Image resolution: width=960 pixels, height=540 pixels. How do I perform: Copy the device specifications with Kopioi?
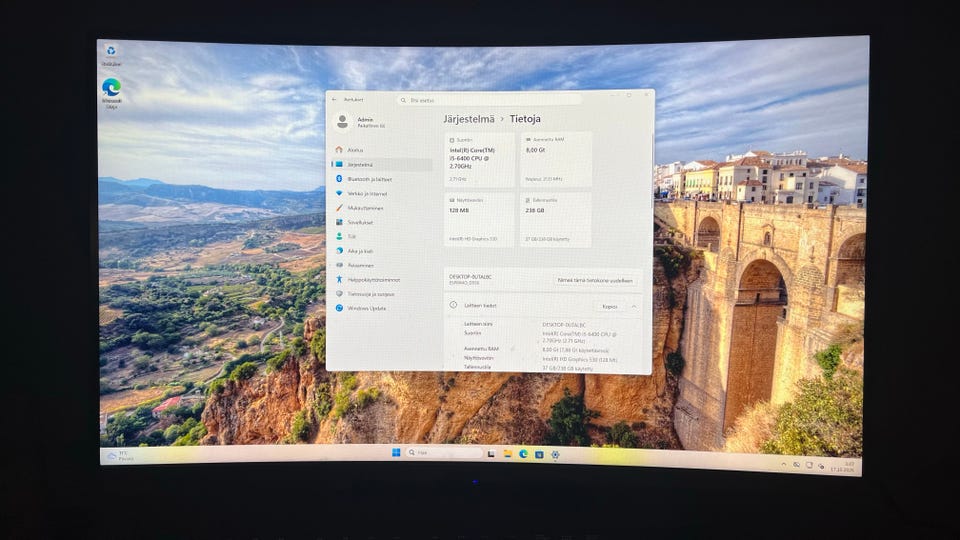tap(610, 306)
